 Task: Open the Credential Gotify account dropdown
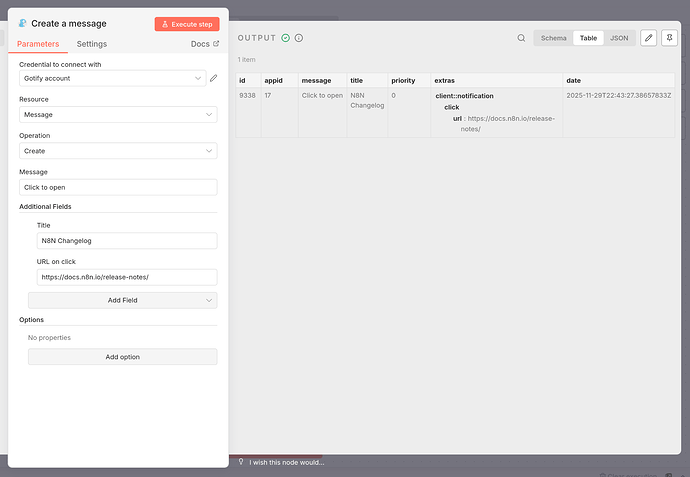(113, 78)
